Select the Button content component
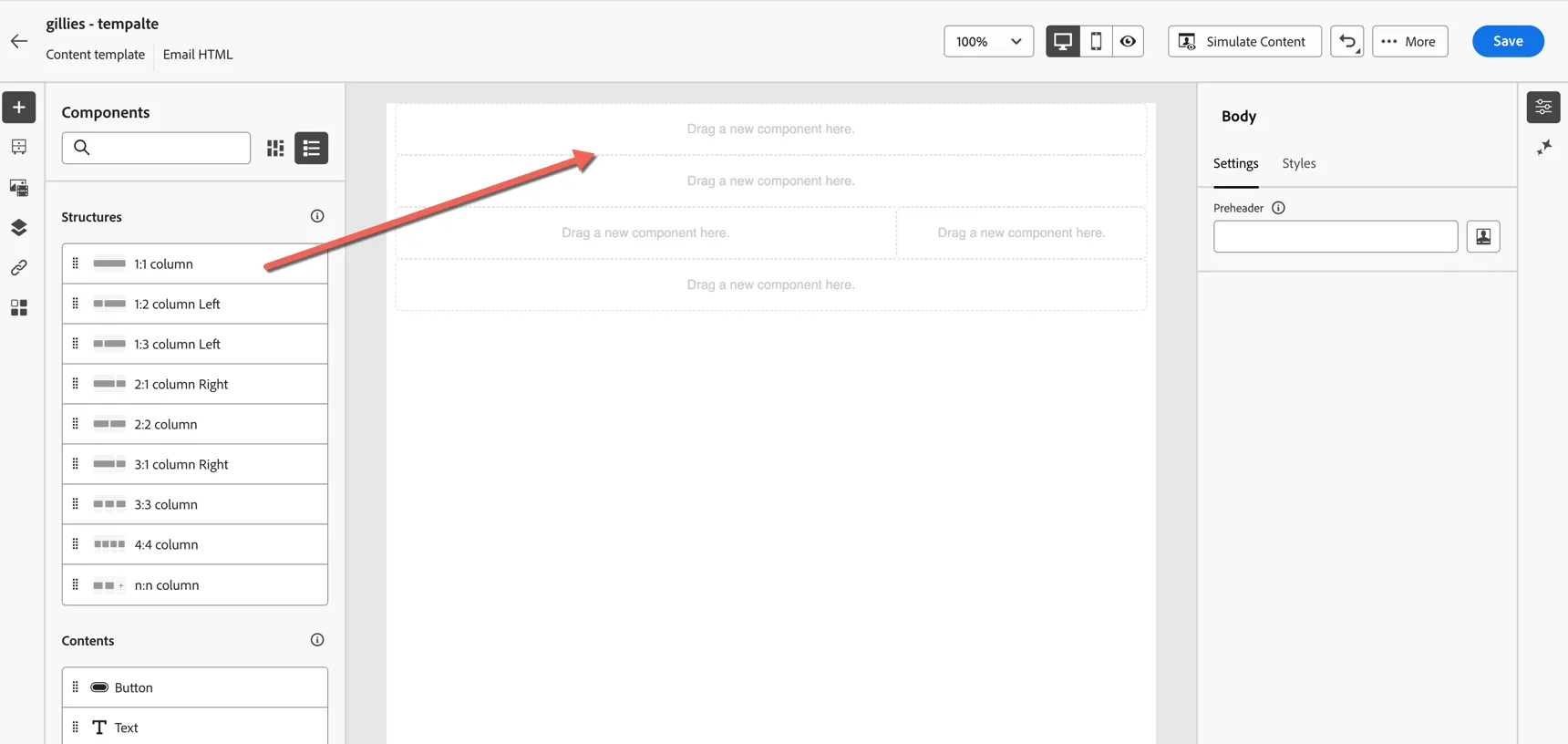The image size is (1568, 744). pyautogui.click(x=195, y=688)
